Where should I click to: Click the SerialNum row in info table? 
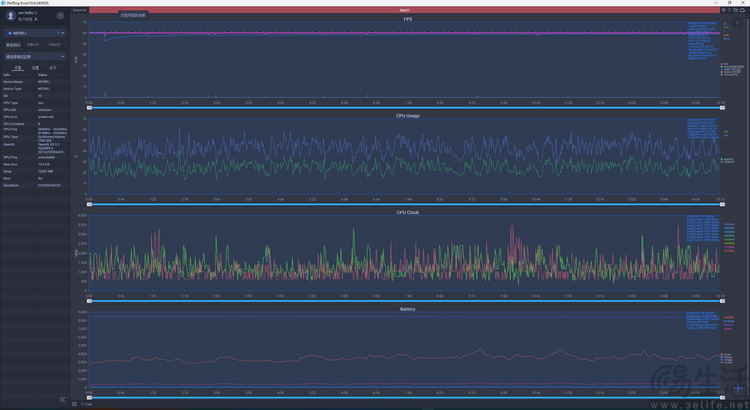tap(35, 185)
